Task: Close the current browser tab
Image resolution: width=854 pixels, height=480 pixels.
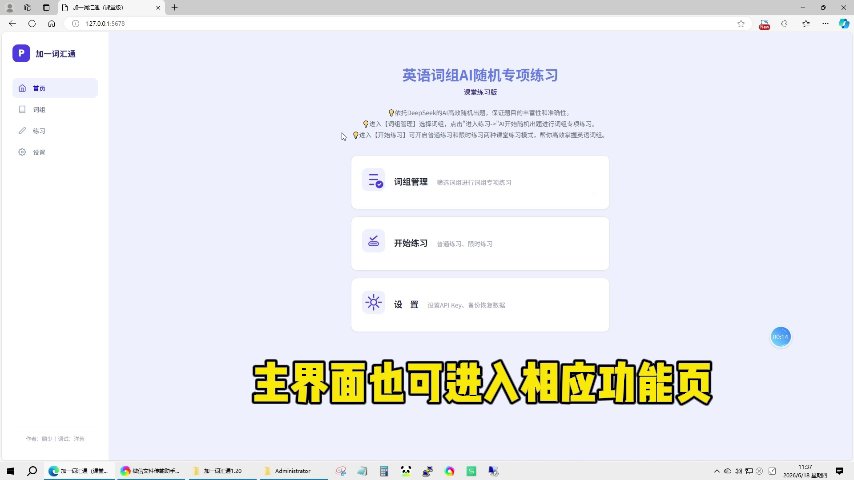Action: click(158, 8)
